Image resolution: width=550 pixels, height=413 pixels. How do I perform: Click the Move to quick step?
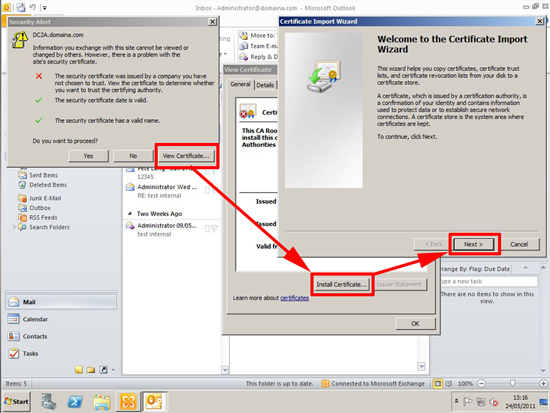258,35
